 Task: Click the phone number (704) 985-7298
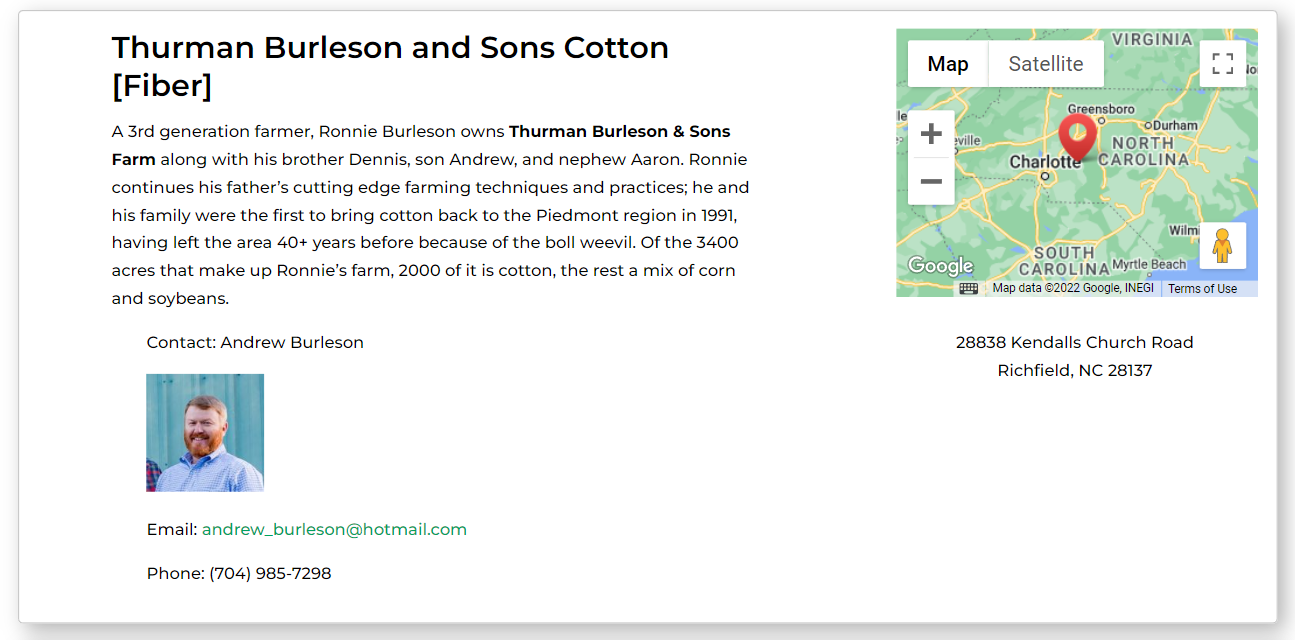(x=270, y=573)
